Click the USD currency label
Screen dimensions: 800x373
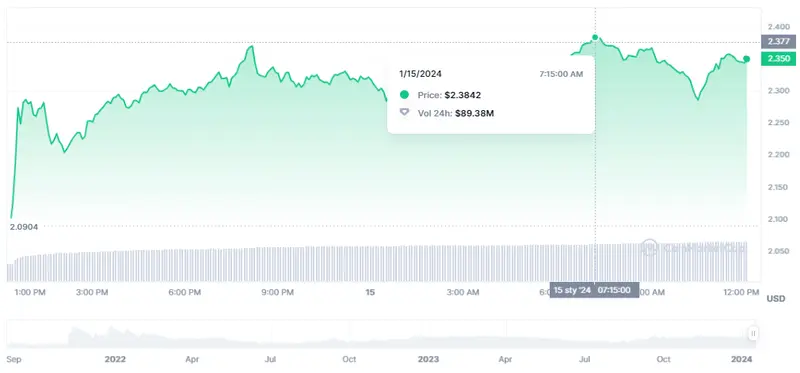pyautogui.click(x=776, y=299)
